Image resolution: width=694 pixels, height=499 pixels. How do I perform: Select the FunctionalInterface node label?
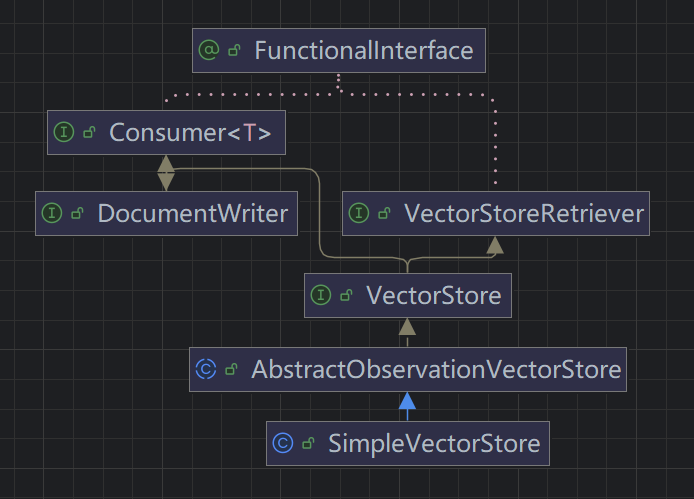point(363,50)
